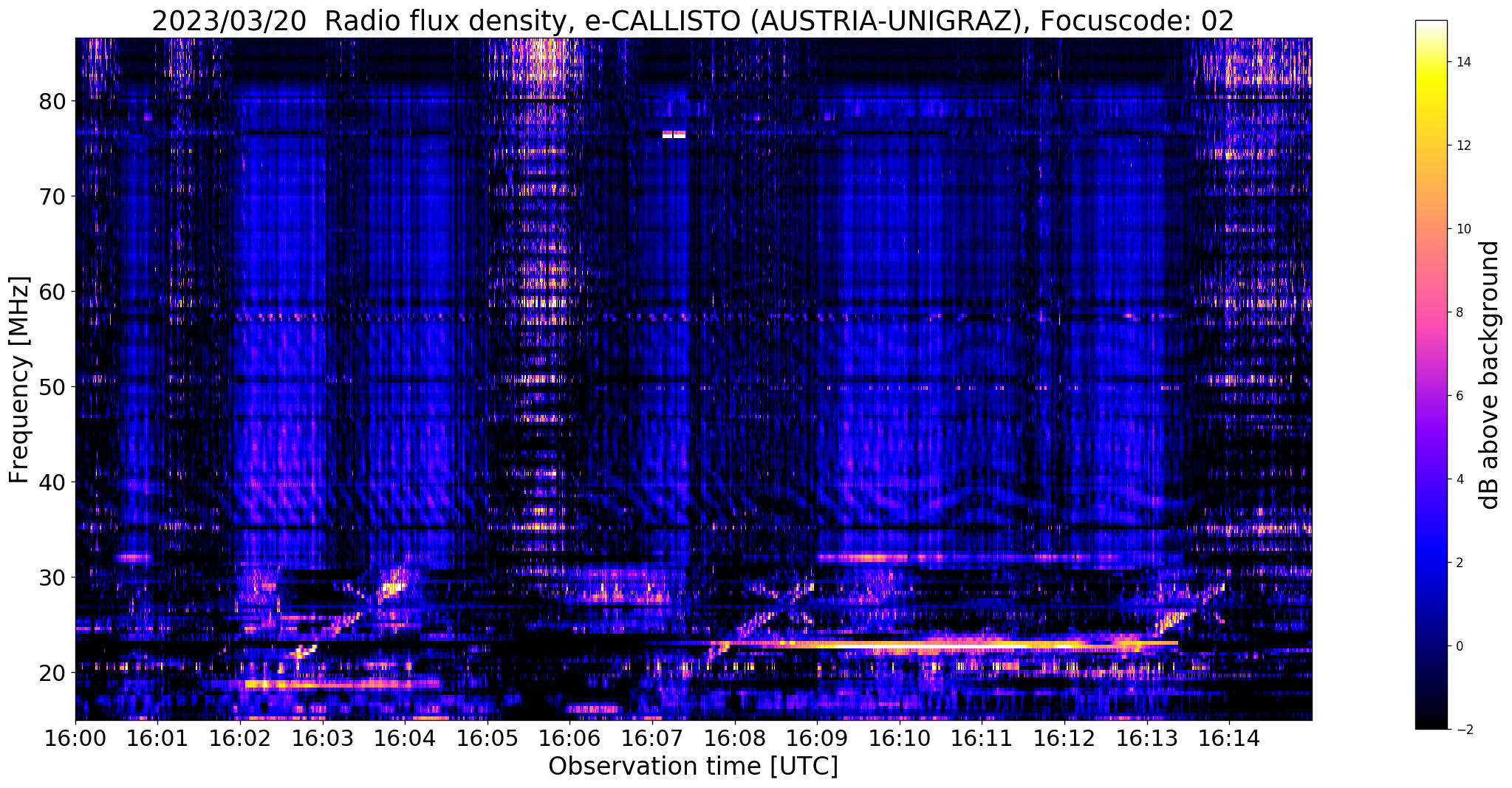The width and height of the screenshot is (1512, 788).
Task: Click the 16:04 time tick label
Action: tap(405, 739)
